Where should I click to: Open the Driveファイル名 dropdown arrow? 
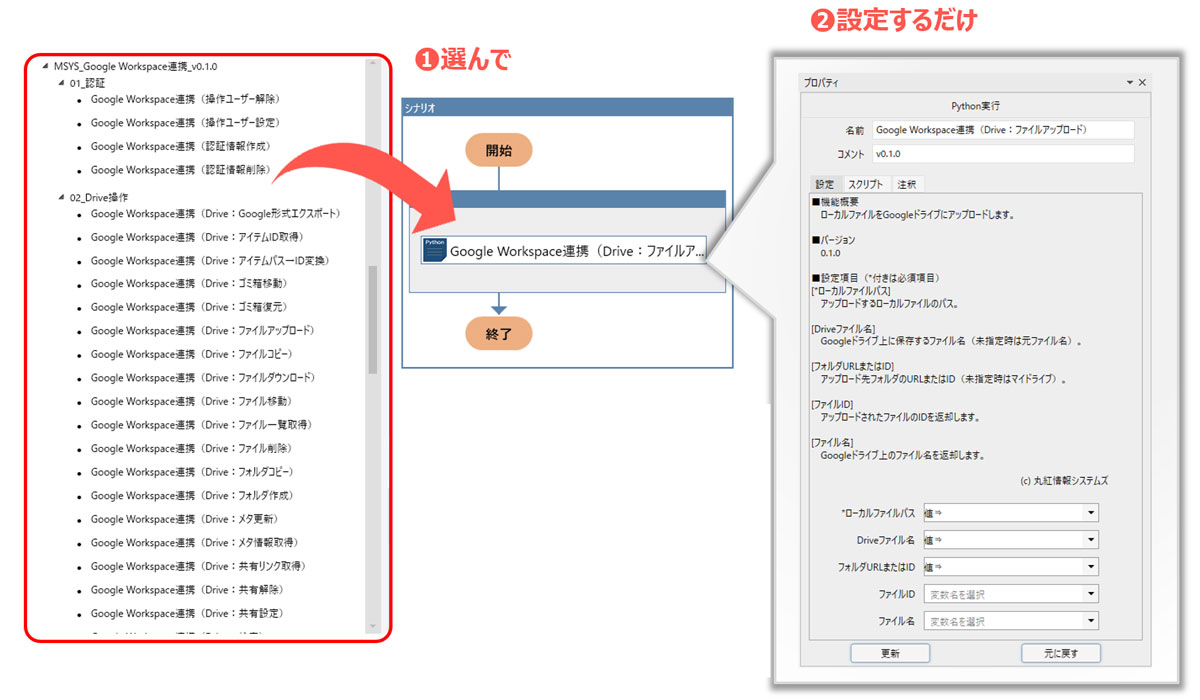pyautogui.click(x=1090, y=540)
